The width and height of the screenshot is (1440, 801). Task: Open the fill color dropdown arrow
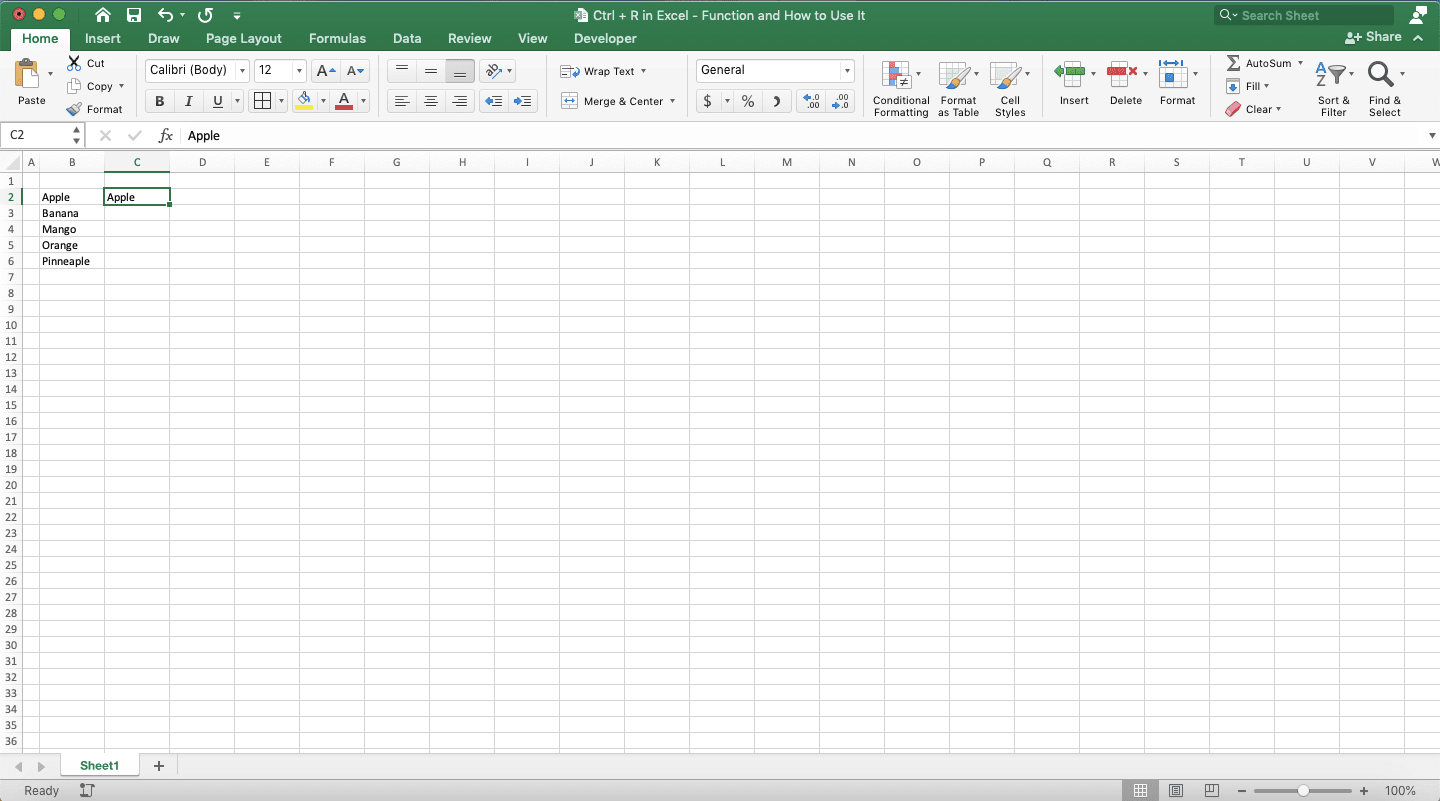click(323, 101)
